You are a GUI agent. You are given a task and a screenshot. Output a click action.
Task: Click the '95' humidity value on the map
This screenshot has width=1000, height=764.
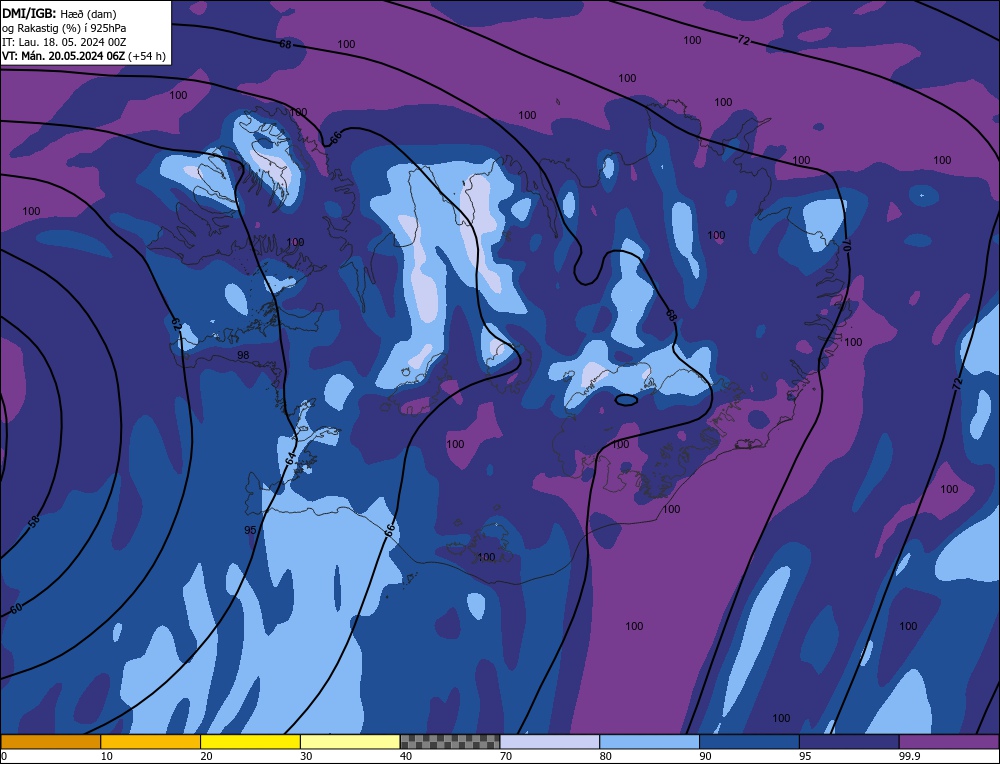coord(250,530)
